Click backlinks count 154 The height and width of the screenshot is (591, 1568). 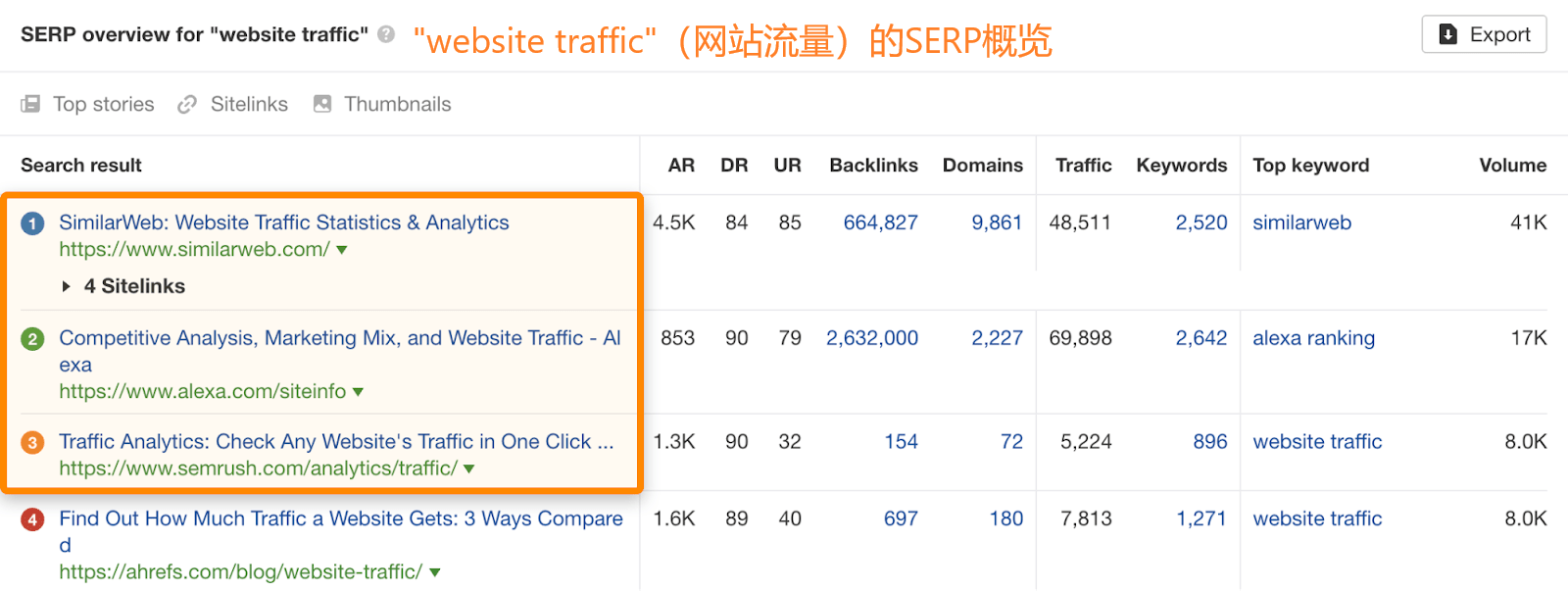[x=901, y=442]
